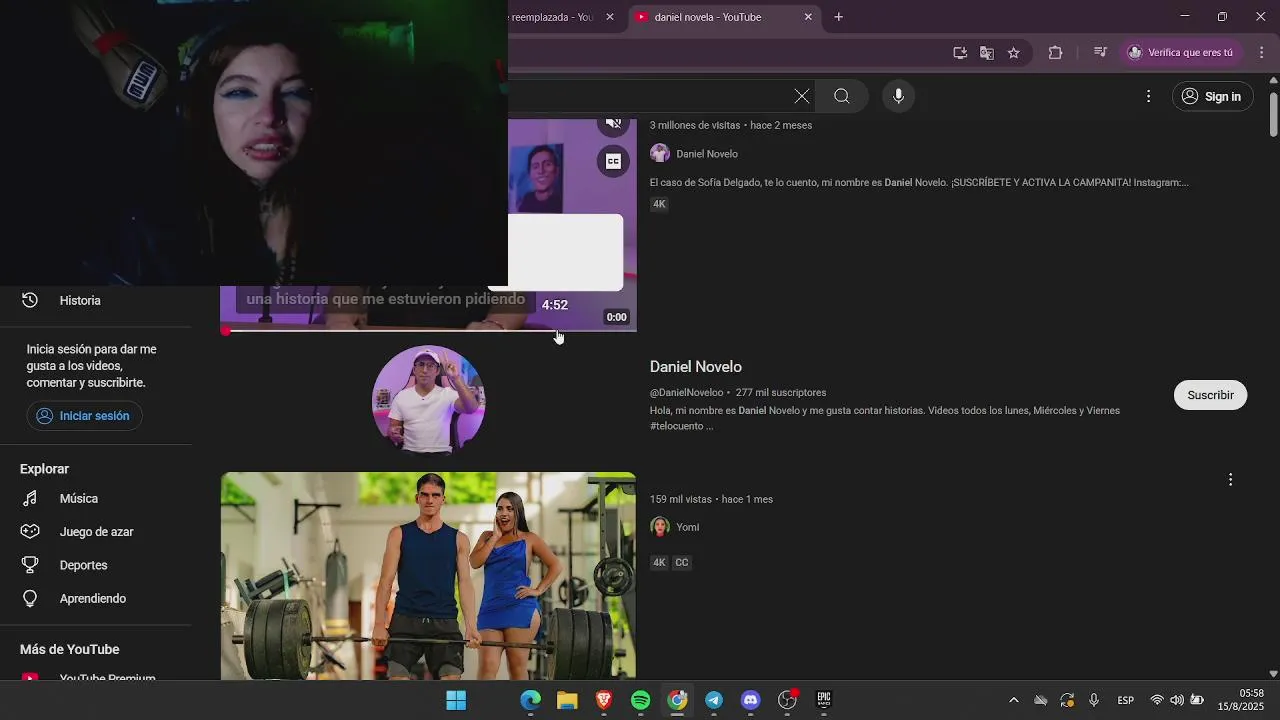Launch Brave browser from the taskbar

coord(604,700)
